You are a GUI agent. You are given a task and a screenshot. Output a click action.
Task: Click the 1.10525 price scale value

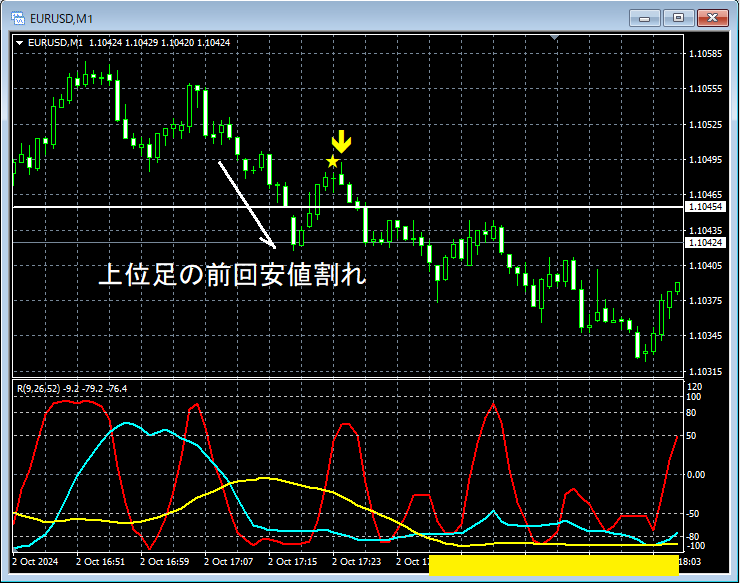click(706, 125)
